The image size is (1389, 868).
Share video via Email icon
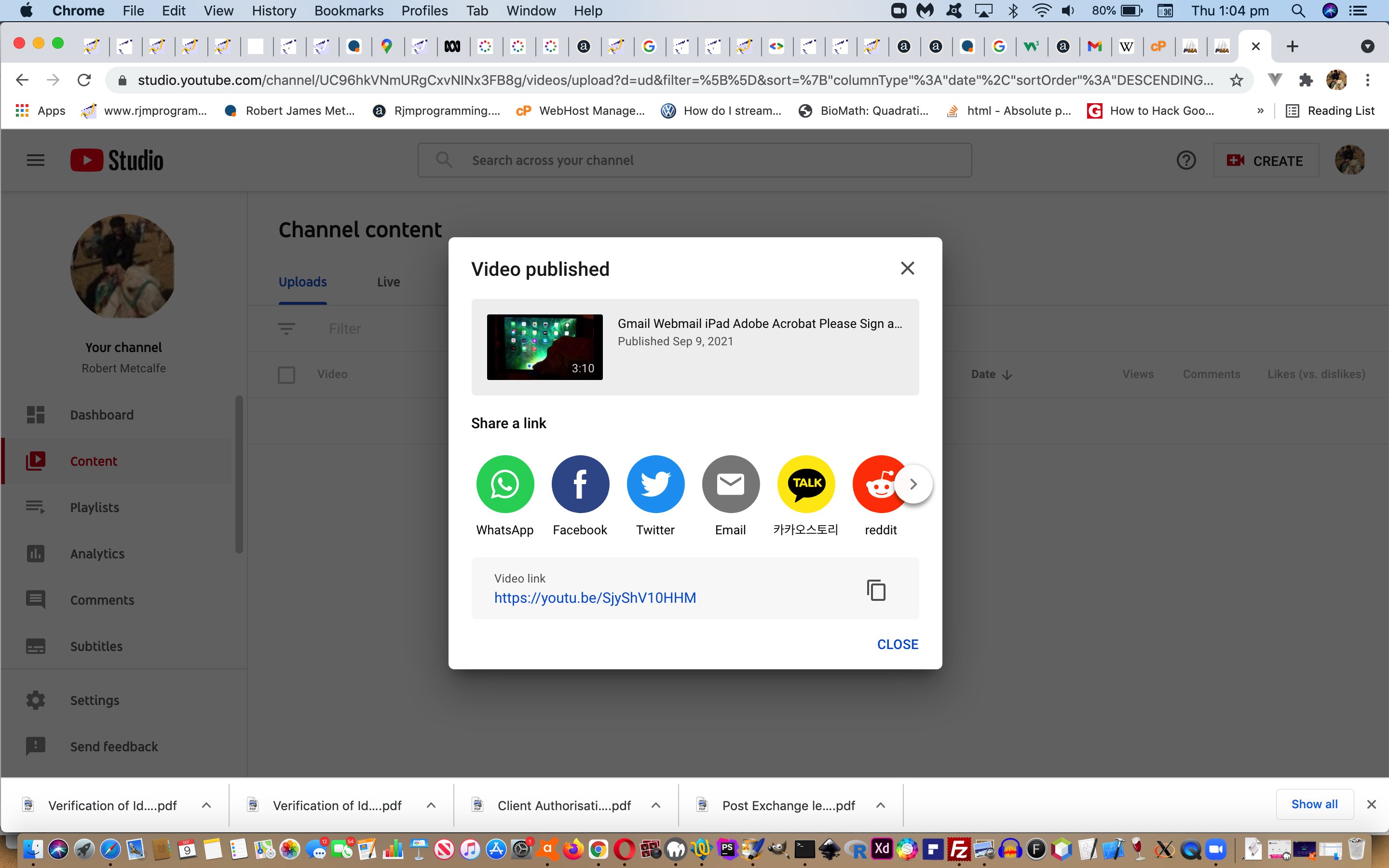coord(731,484)
